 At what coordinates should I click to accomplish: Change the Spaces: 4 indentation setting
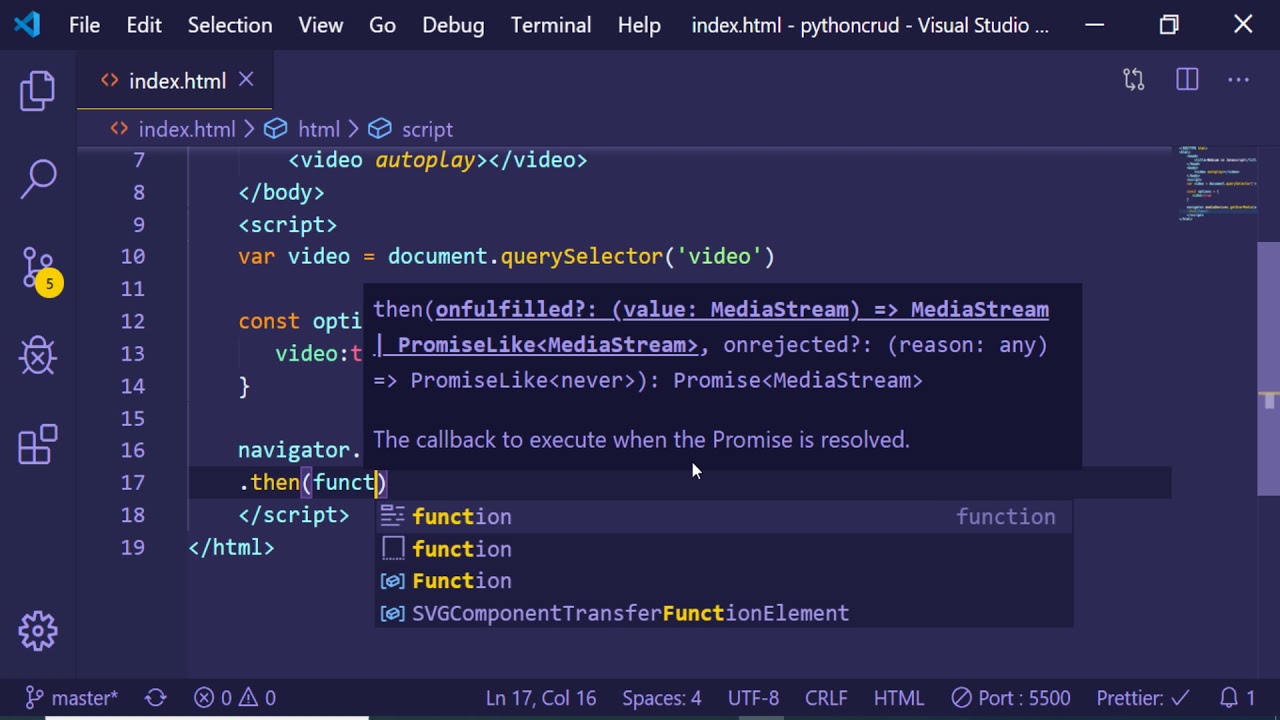[x=661, y=698]
